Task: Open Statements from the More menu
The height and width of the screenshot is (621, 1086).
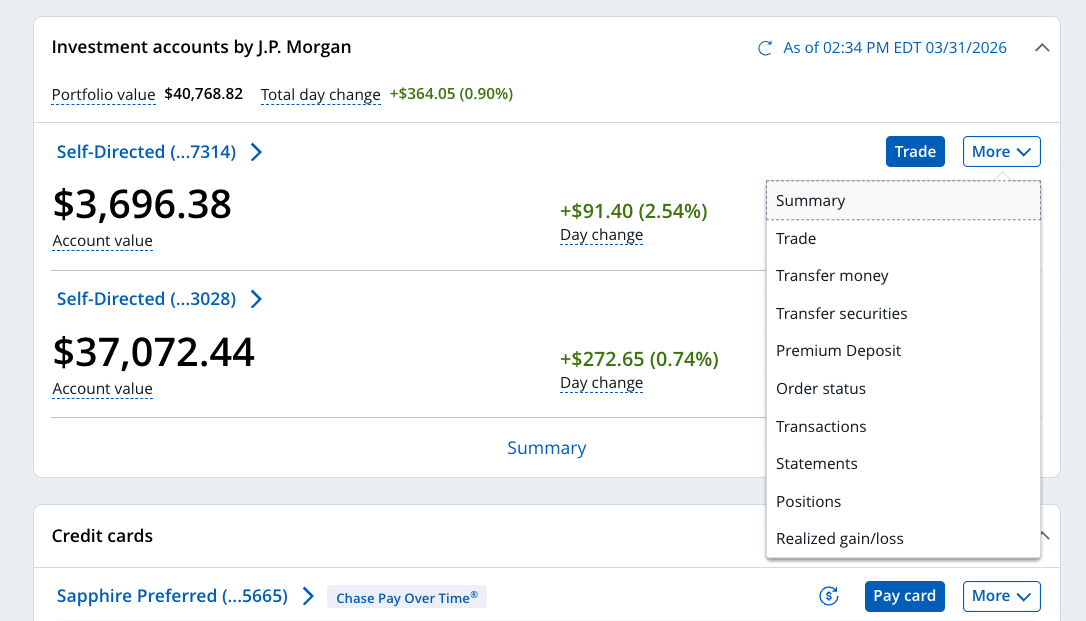Action: pyautogui.click(x=903, y=464)
